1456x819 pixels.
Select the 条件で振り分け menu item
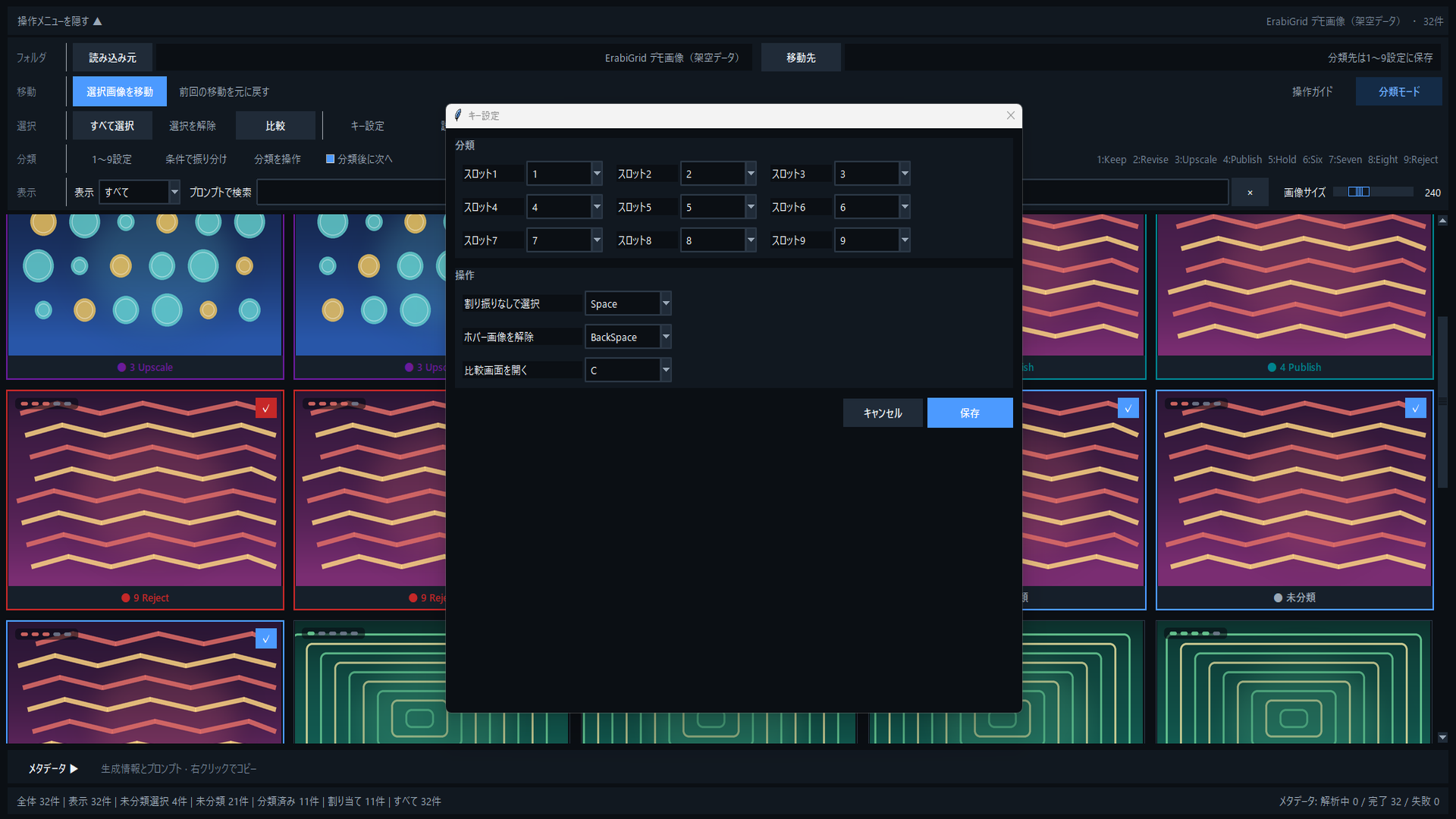click(196, 159)
